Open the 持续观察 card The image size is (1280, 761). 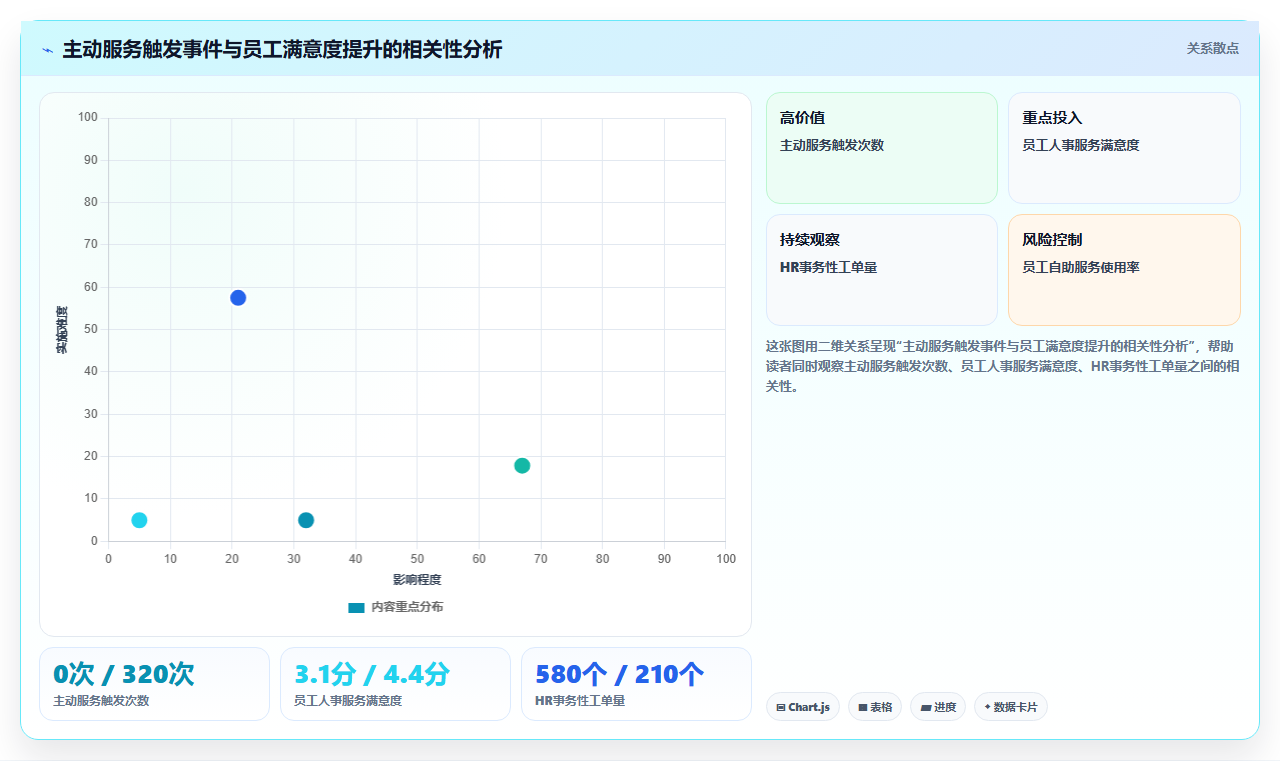[882, 270]
